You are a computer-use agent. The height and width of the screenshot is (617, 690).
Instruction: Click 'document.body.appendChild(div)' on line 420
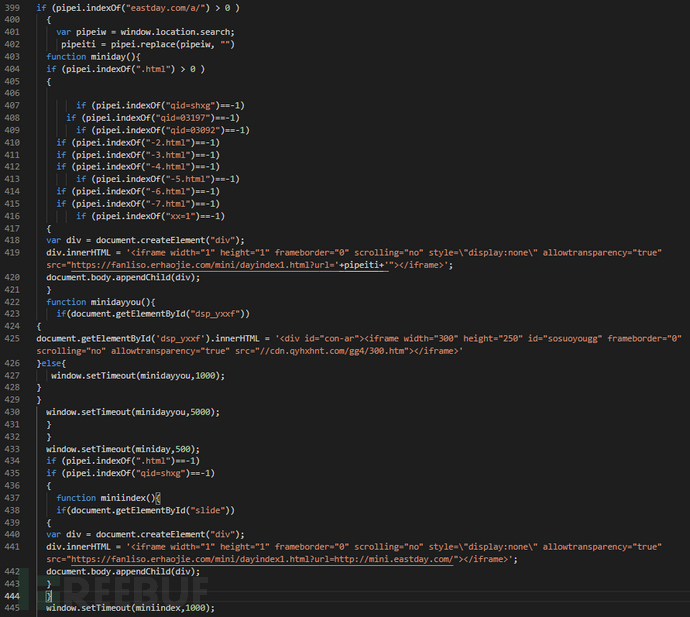click(x=123, y=277)
